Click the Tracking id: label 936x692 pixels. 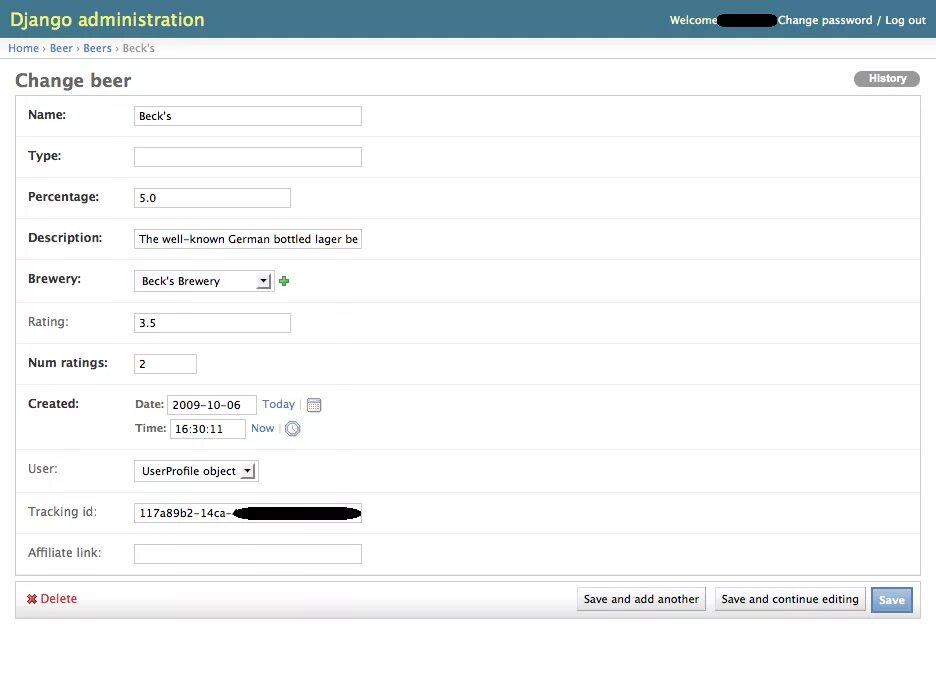(x=62, y=512)
